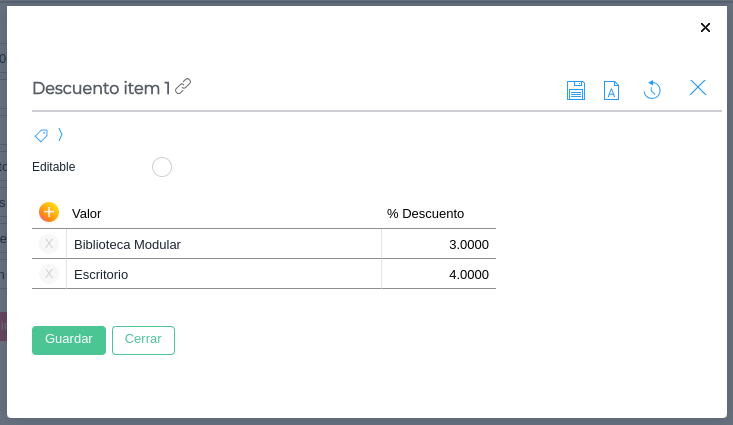Click the history clock-arrow icon

coord(652,90)
